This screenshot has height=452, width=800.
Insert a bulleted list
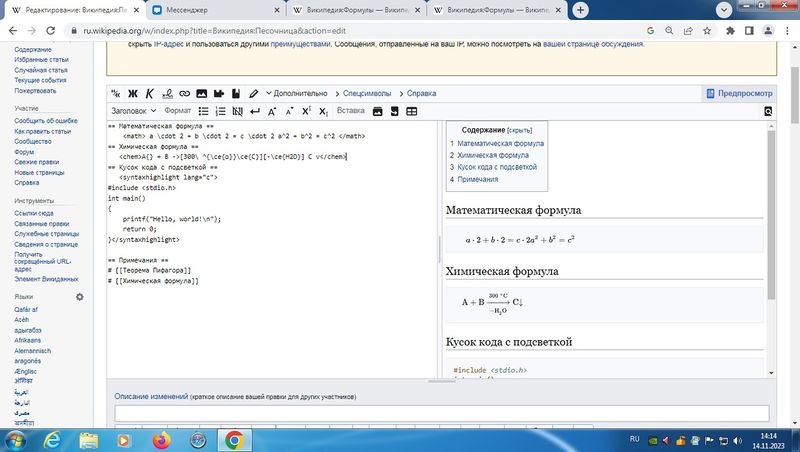point(204,111)
